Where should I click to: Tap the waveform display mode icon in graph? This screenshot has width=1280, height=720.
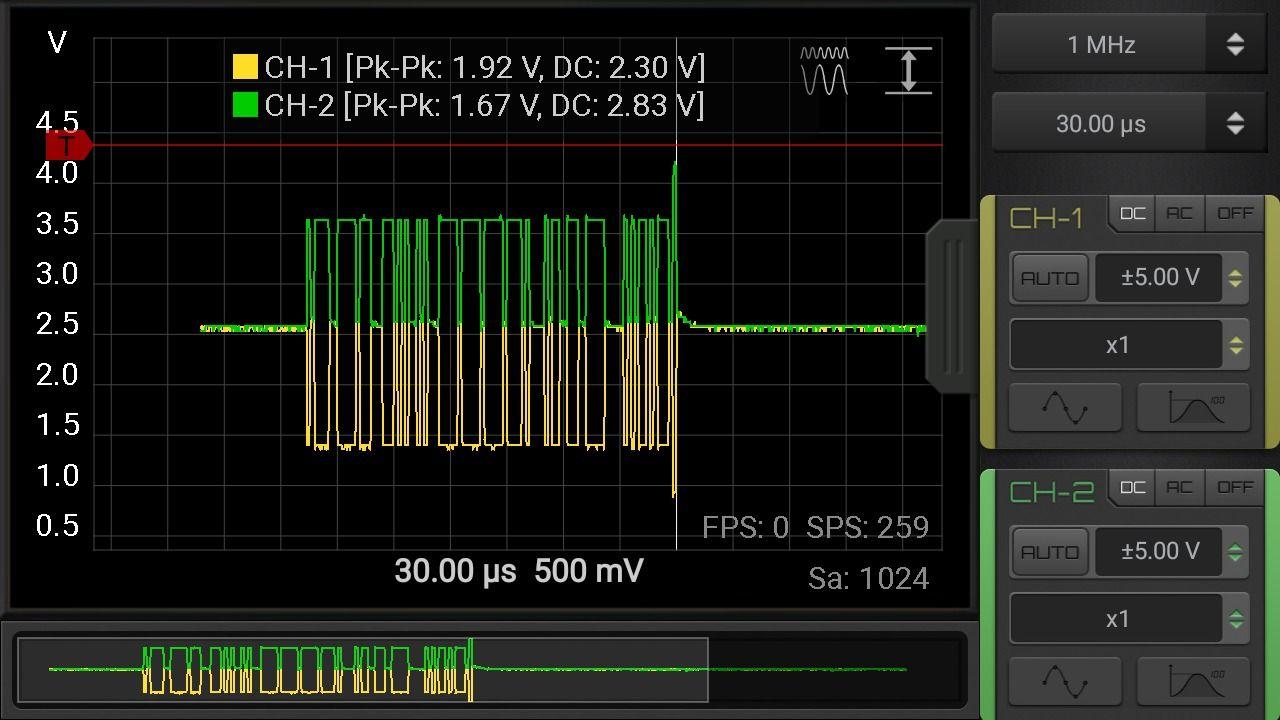(x=824, y=71)
